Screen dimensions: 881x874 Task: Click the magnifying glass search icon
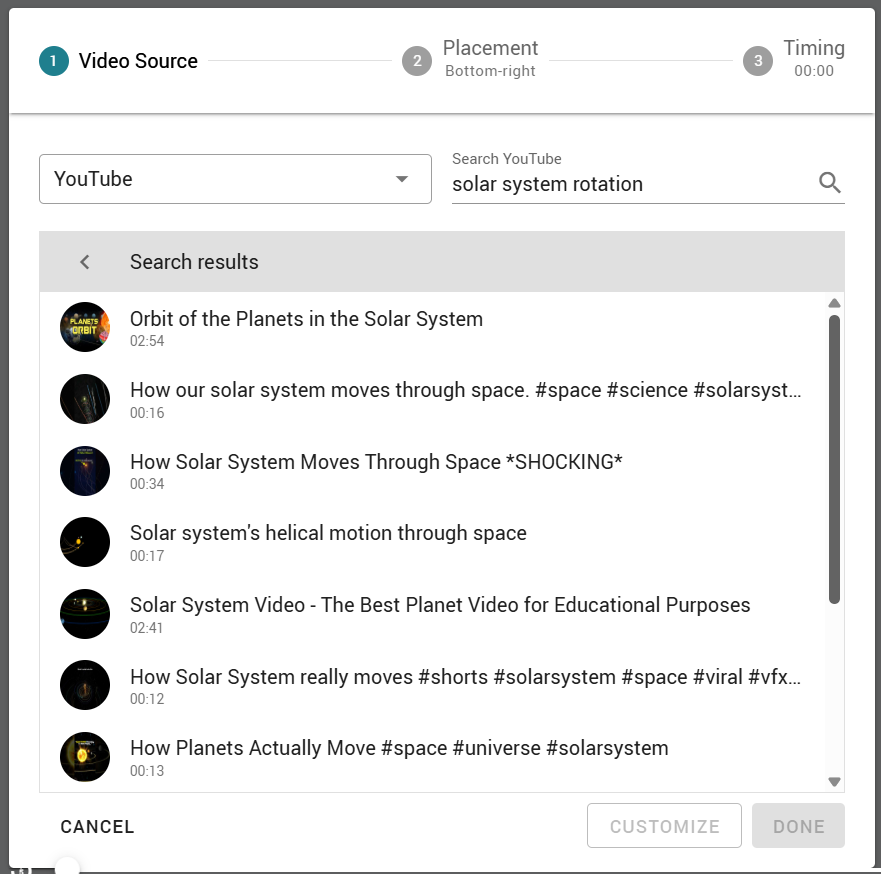tap(829, 183)
